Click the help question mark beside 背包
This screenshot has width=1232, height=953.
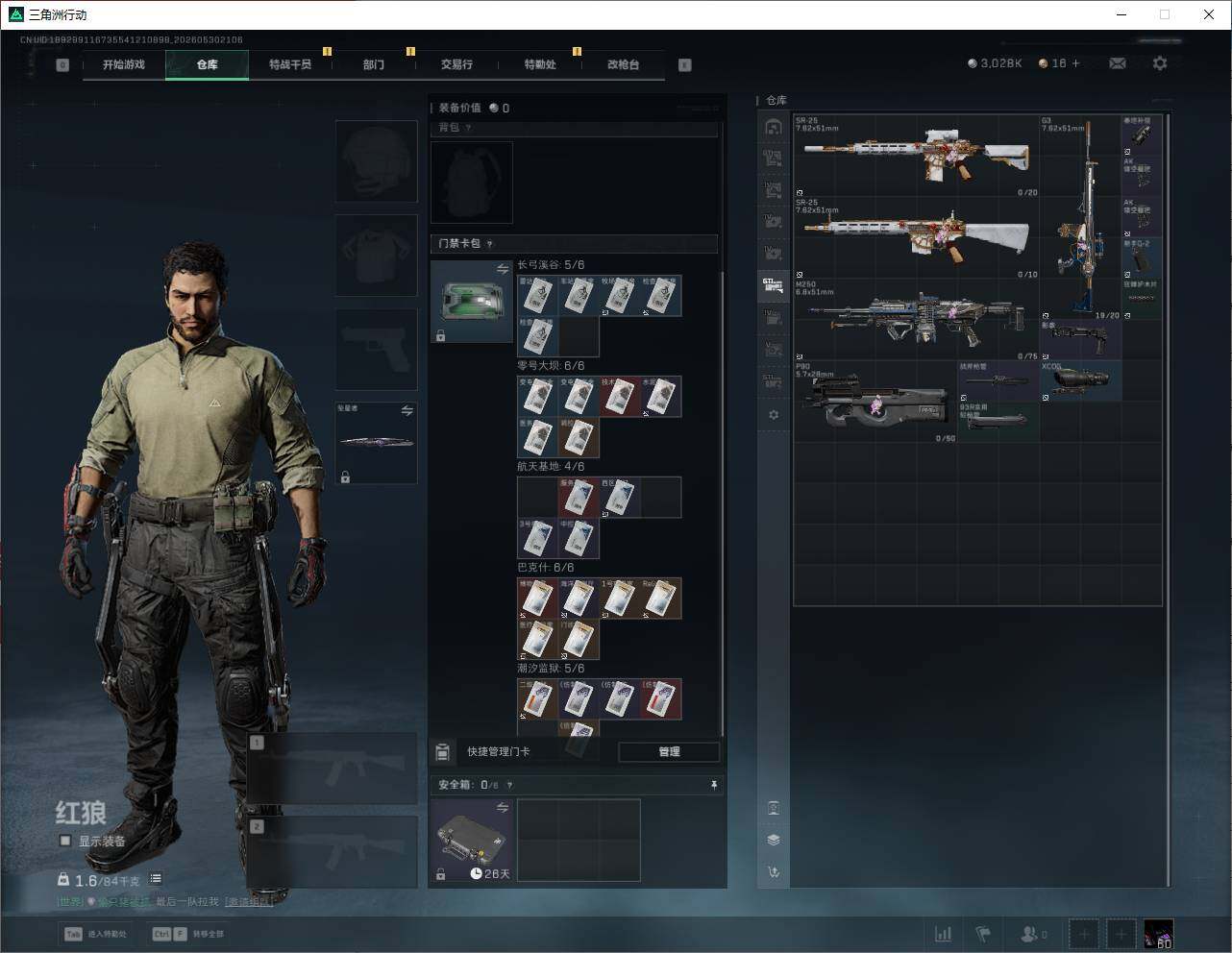point(469,128)
